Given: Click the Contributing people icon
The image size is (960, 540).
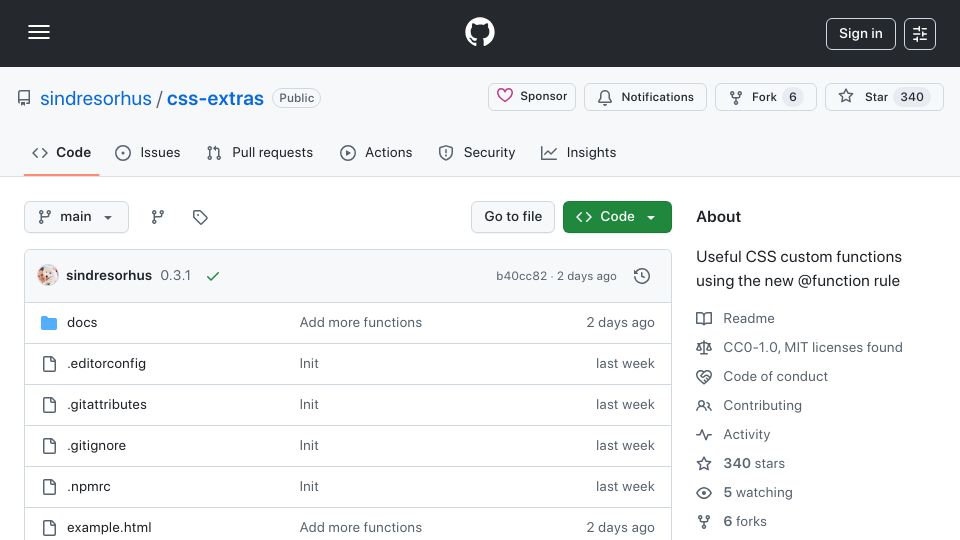Looking at the screenshot, I should (704, 405).
